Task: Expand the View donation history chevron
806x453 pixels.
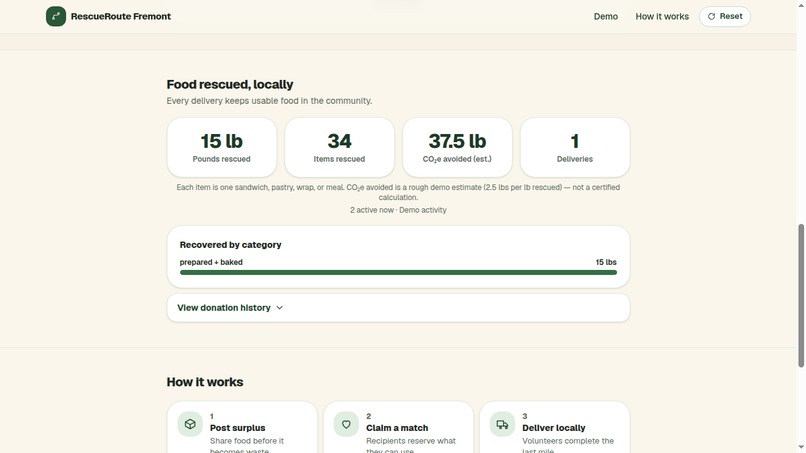Action: click(280, 307)
